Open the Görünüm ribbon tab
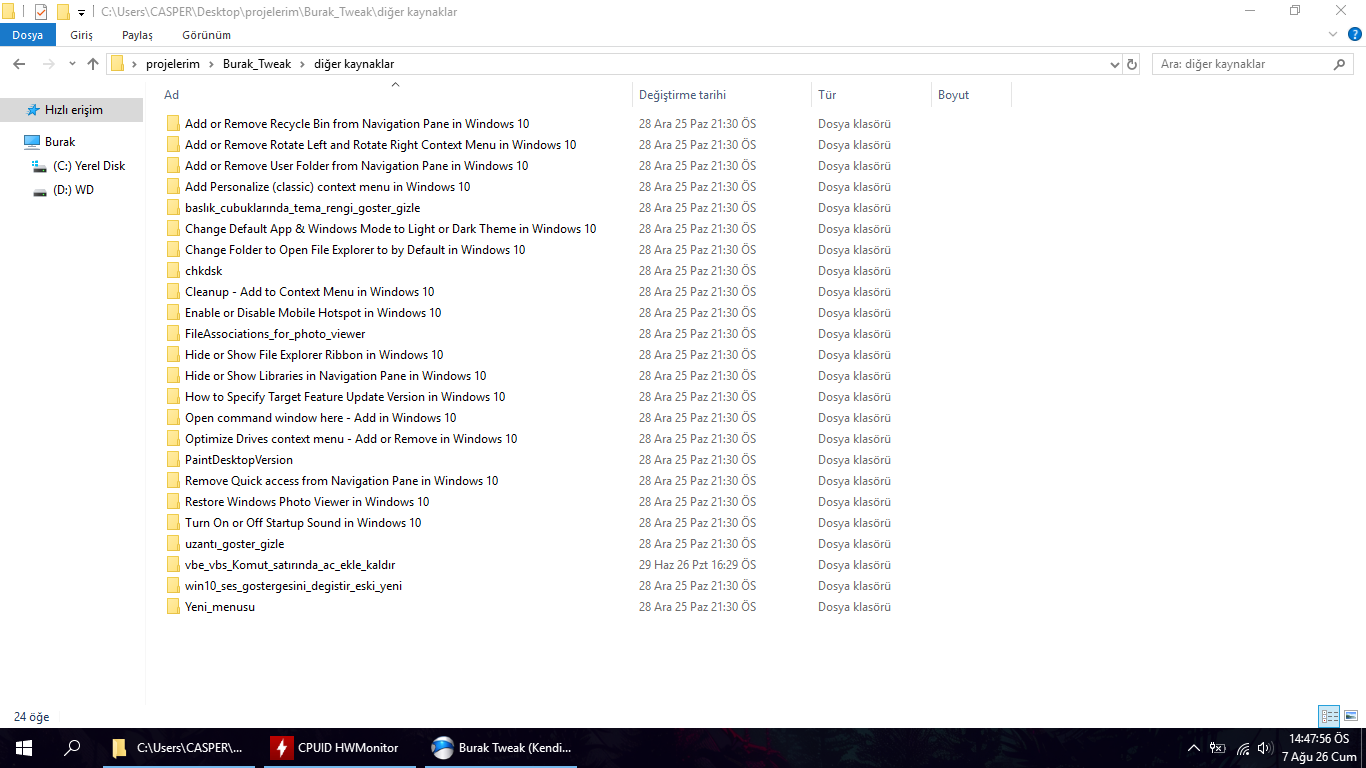The width and height of the screenshot is (1366, 768). pyautogui.click(x=206, y=35)
